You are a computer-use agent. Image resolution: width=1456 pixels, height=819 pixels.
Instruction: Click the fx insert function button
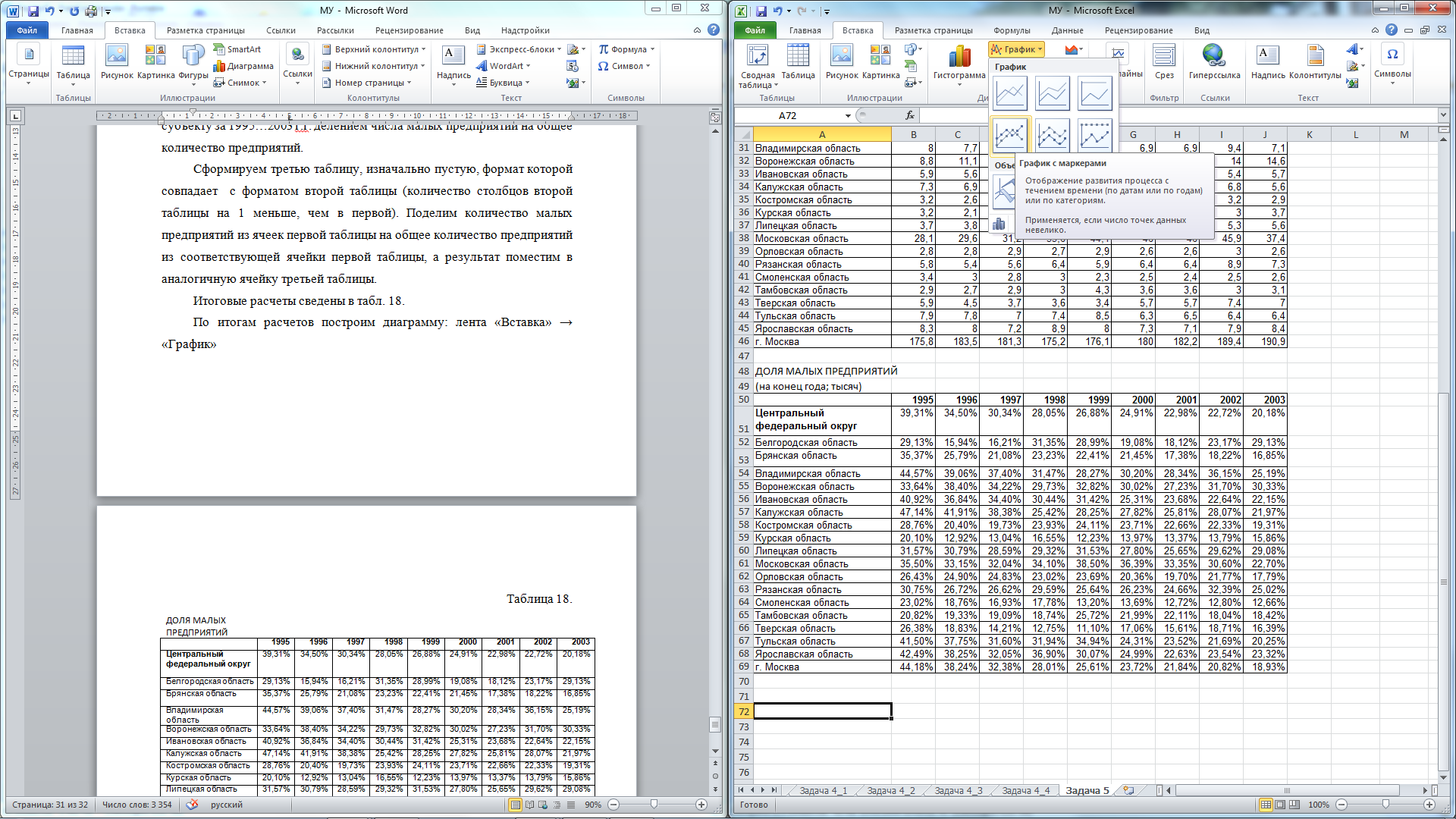(910, 115)
